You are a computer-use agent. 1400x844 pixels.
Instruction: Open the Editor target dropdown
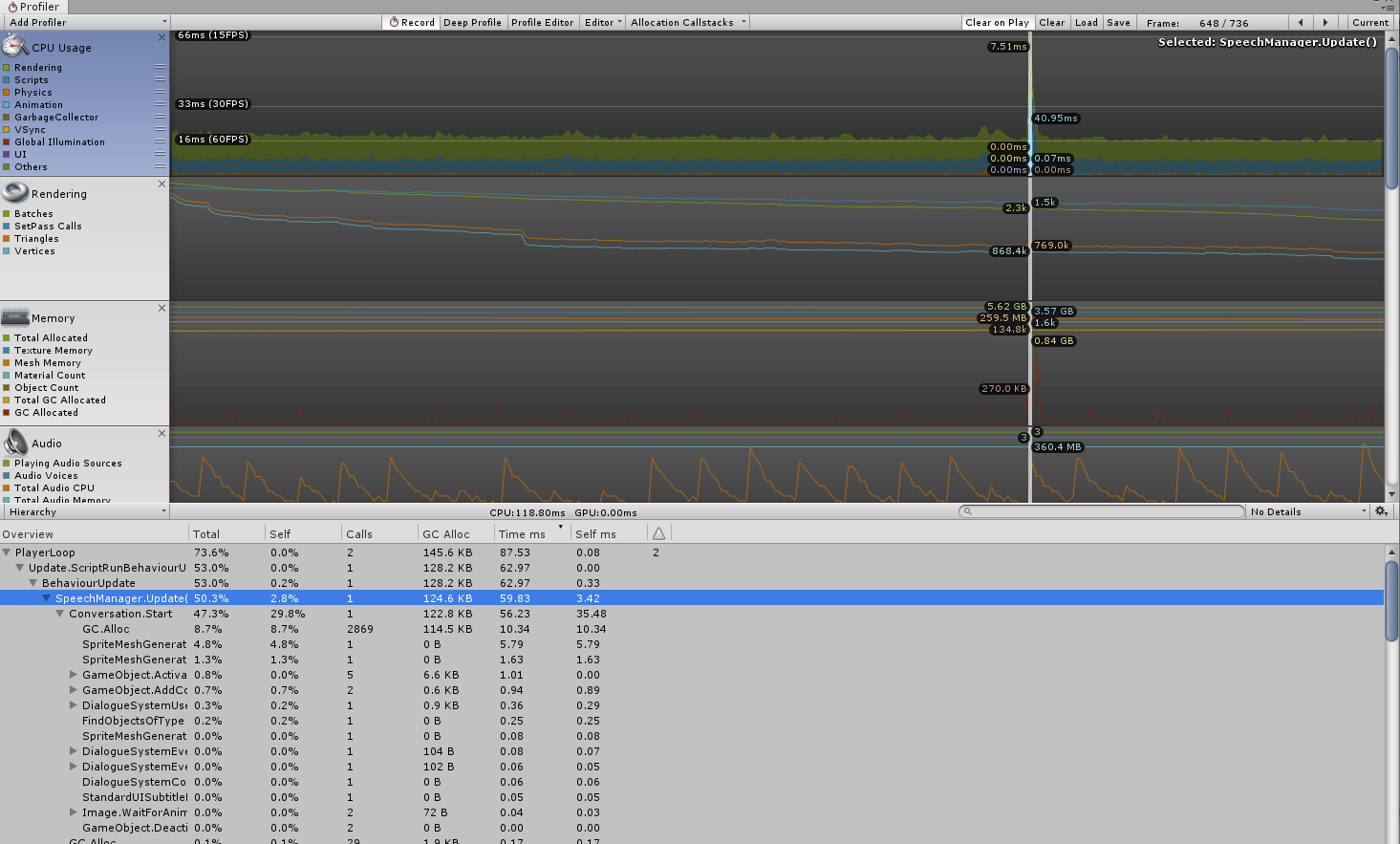(x=603, y=22)
